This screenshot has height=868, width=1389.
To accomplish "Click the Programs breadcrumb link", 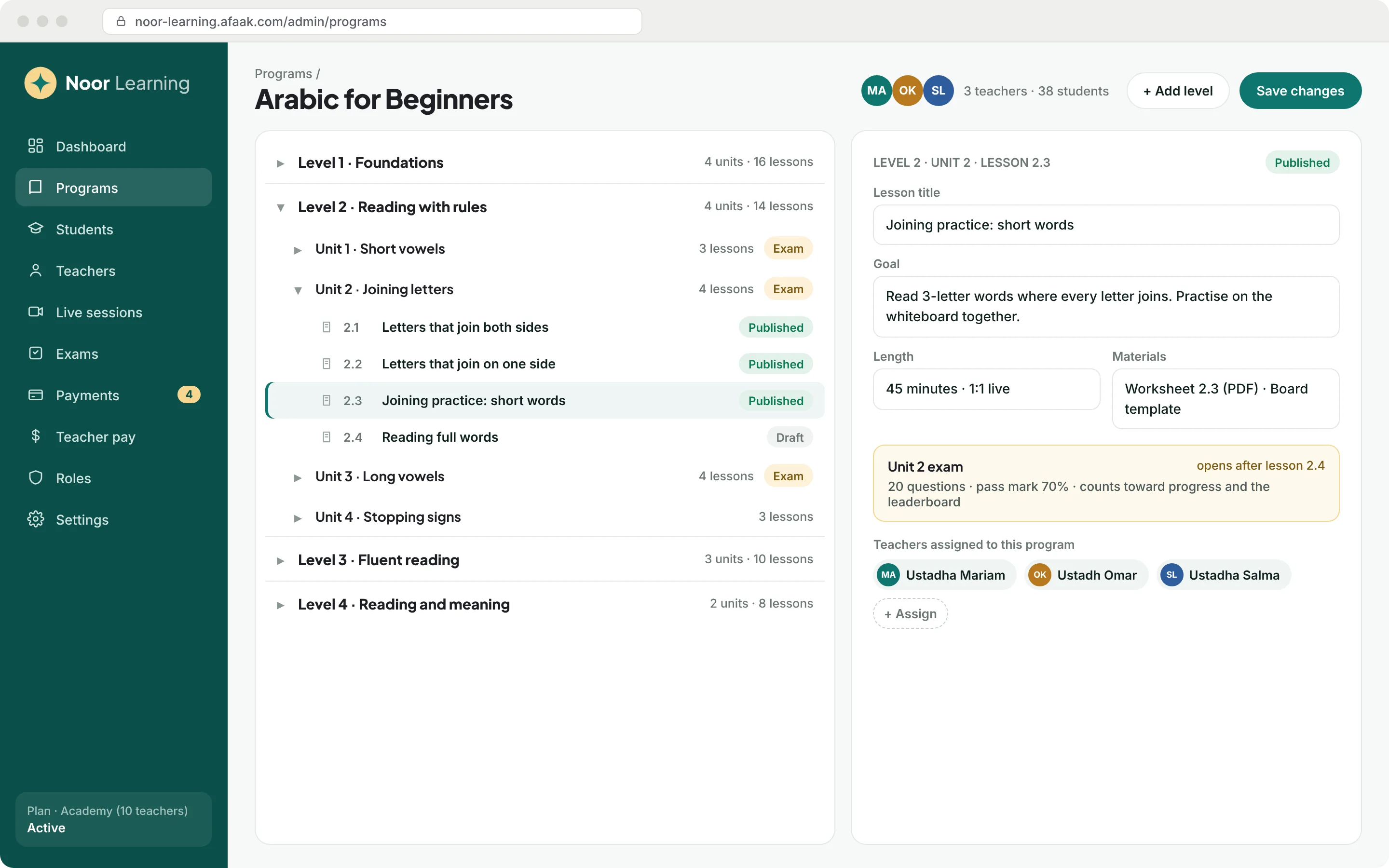I will click(284, 73).
